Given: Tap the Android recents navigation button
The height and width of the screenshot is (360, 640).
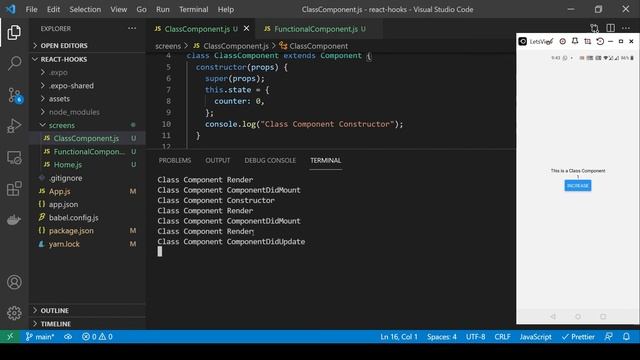Looking at the screenshot, I should [x=603, y=316].
